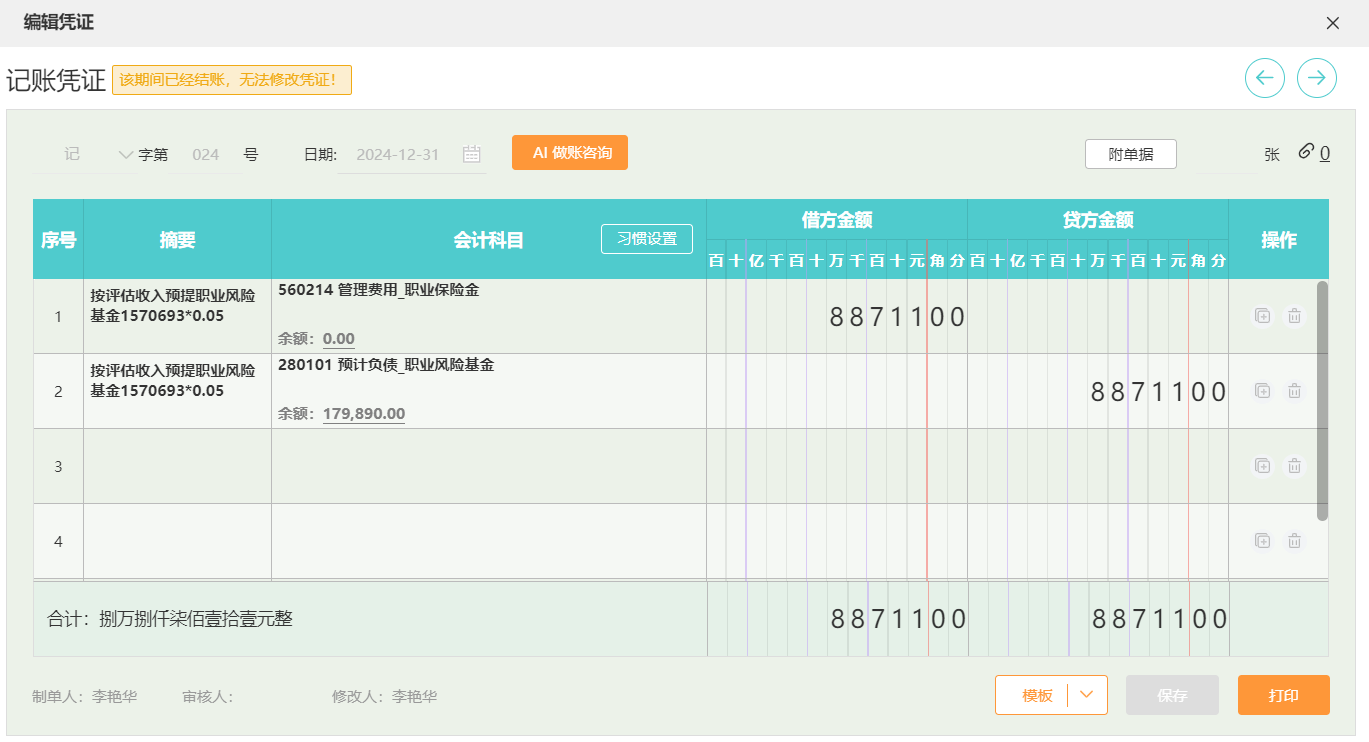The height and width of the screenshot is (742, 1369).
Task: Delete row 2 using the trash icon
Action: pyautogui.click(x=1294, y=391)
